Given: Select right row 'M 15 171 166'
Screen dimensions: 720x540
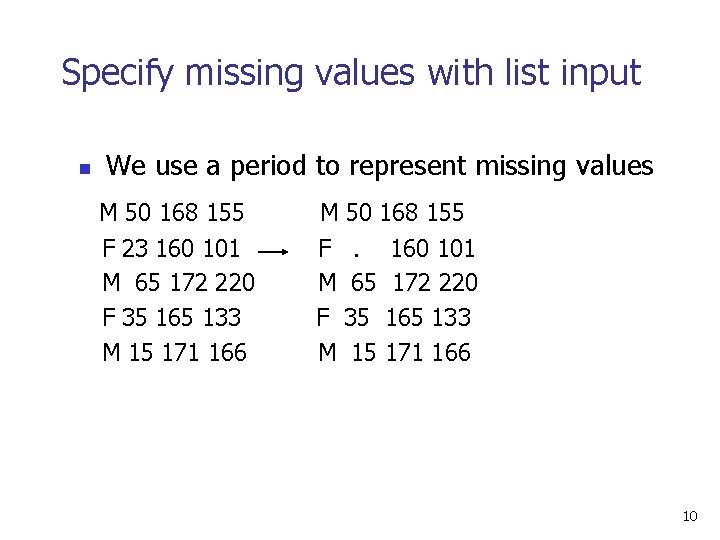Looking at the screenshot, I should point(394,353).
